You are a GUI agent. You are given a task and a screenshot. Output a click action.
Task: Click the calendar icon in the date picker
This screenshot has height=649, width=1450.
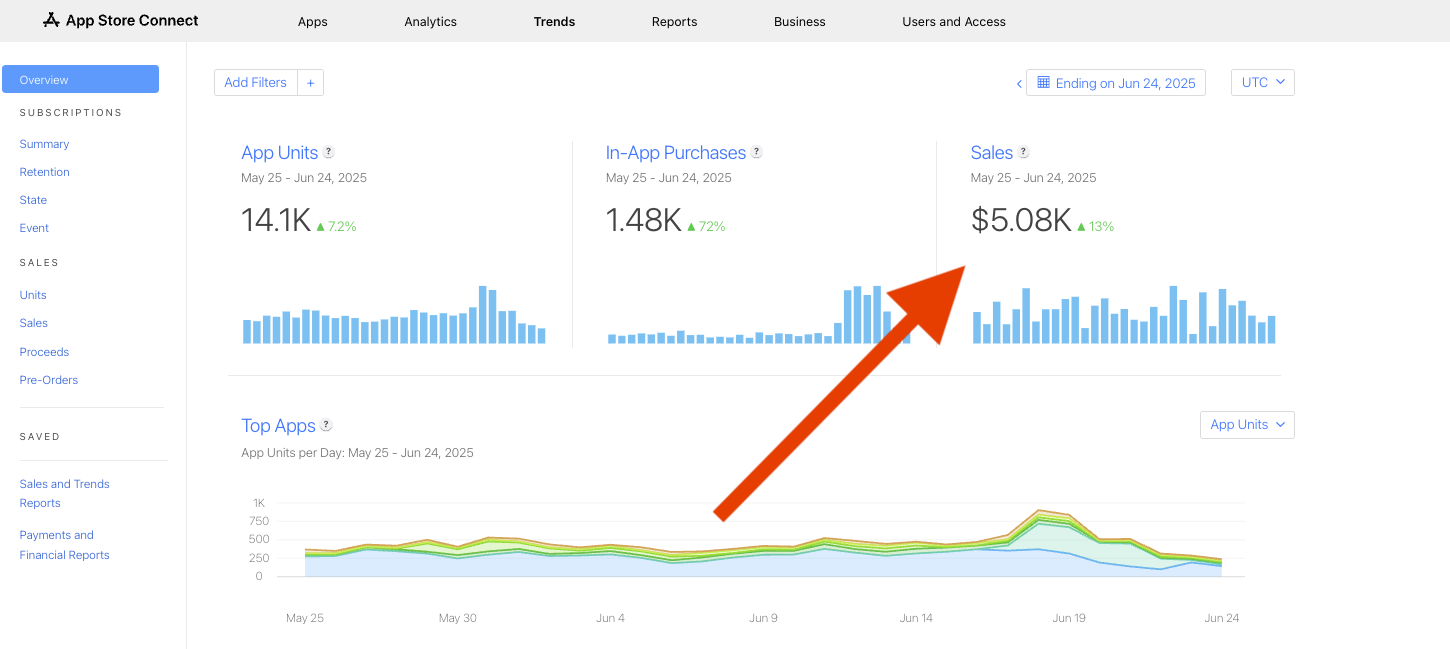pyautogui.click(x=1042, y=82)
